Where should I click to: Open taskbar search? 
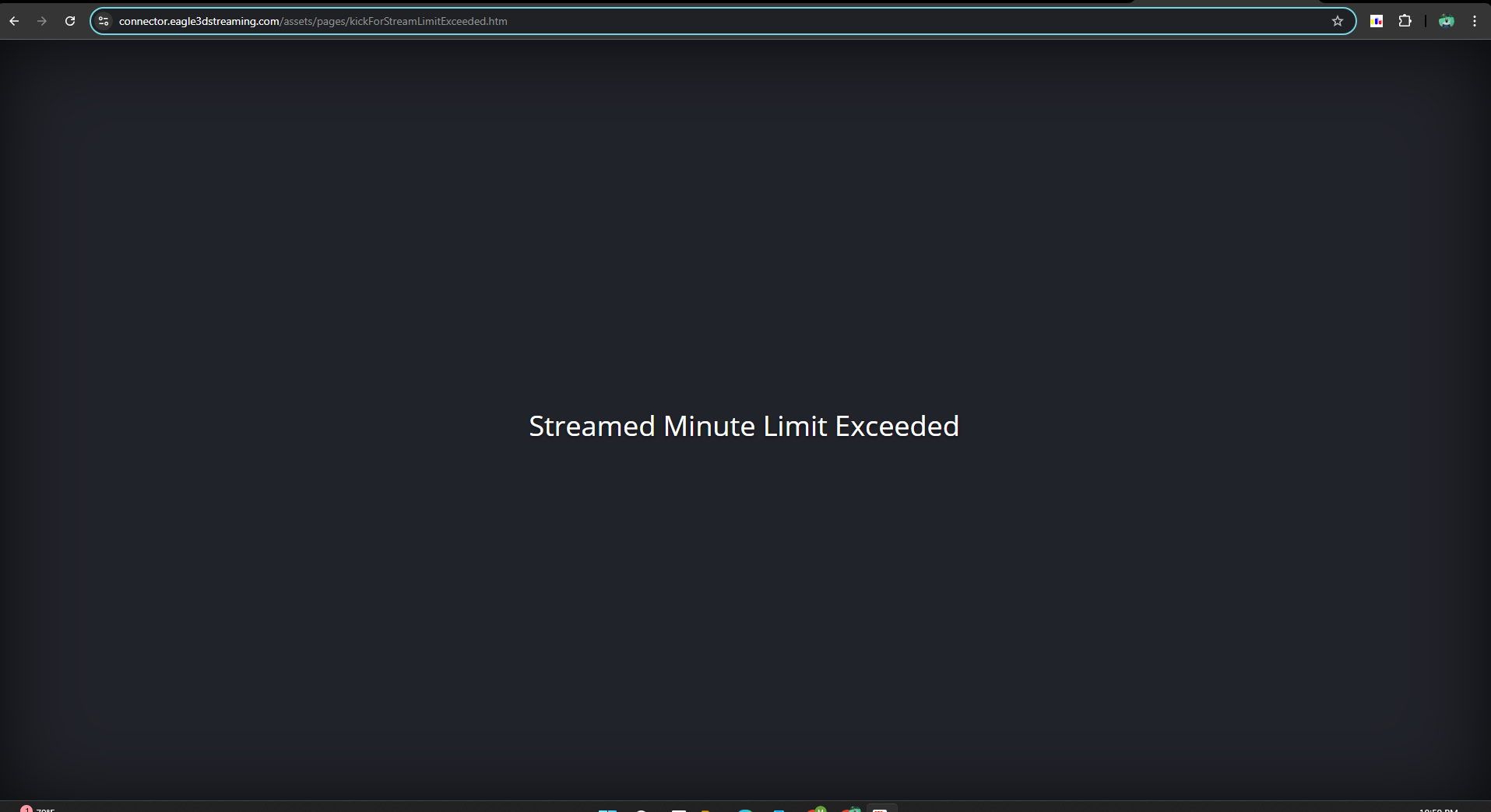tap(642, 810)
